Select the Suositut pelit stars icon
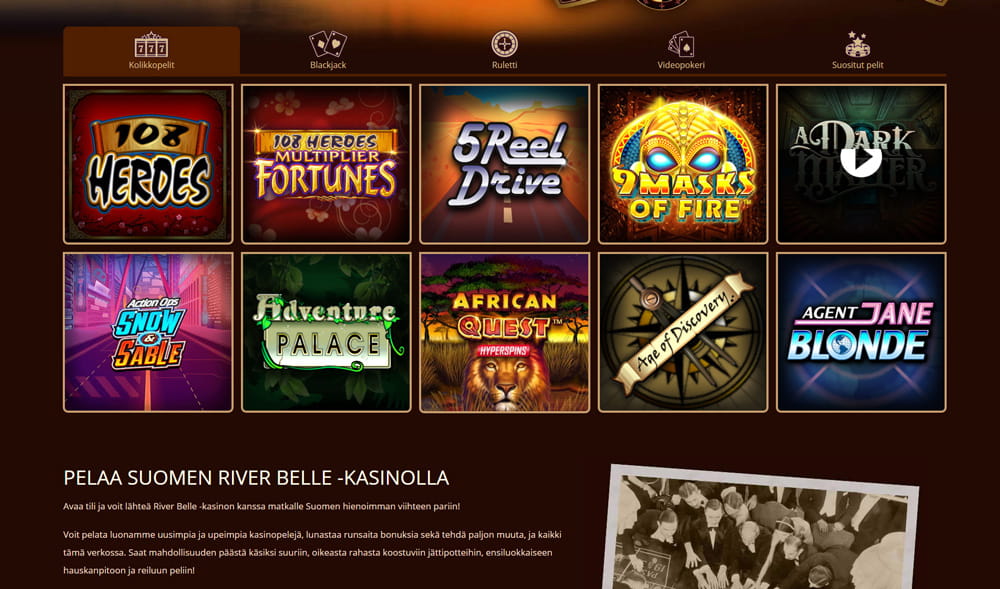Image resolution: width=1000 pixels, height=589 pixels. [x=858, y=44]
